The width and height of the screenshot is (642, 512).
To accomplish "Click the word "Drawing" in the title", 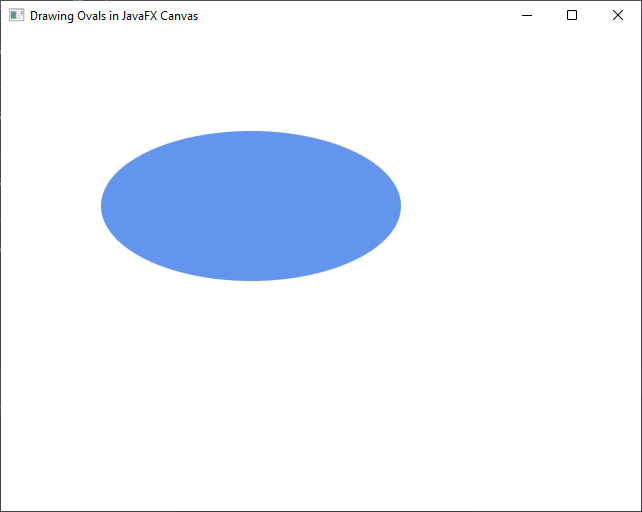I will point(52,16).
